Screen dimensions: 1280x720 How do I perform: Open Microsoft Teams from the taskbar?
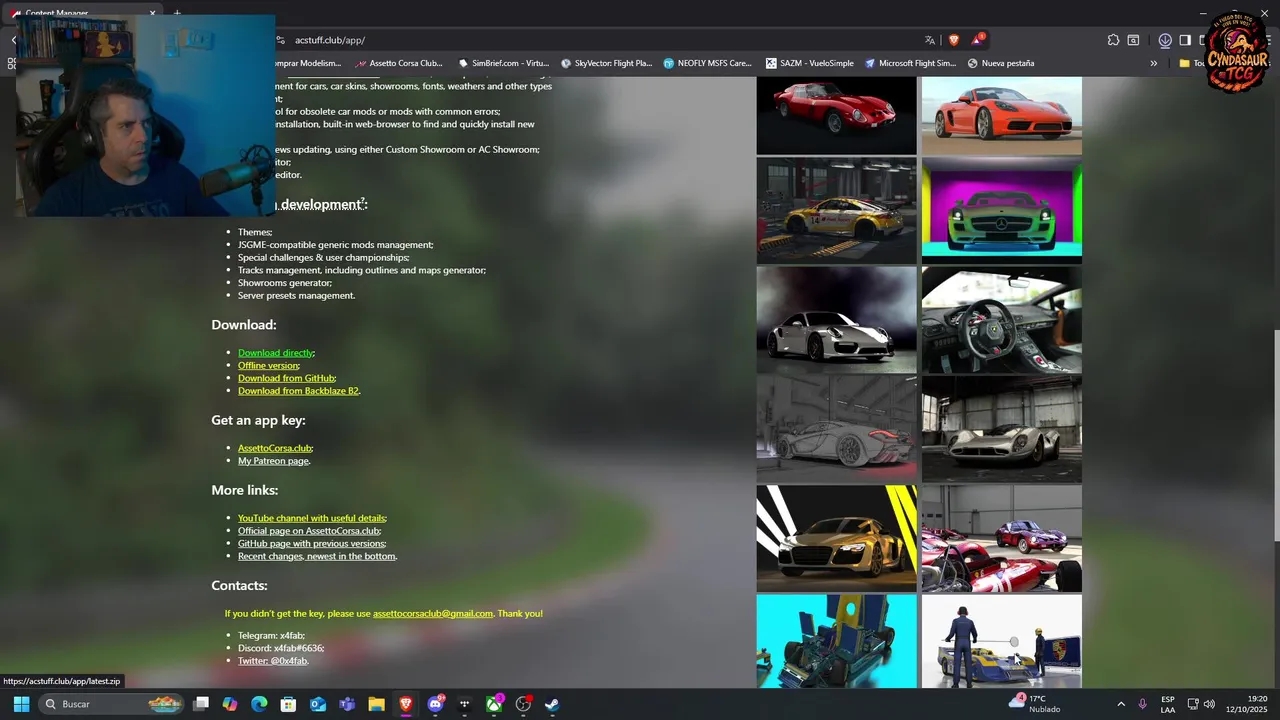tap(347, 704)
